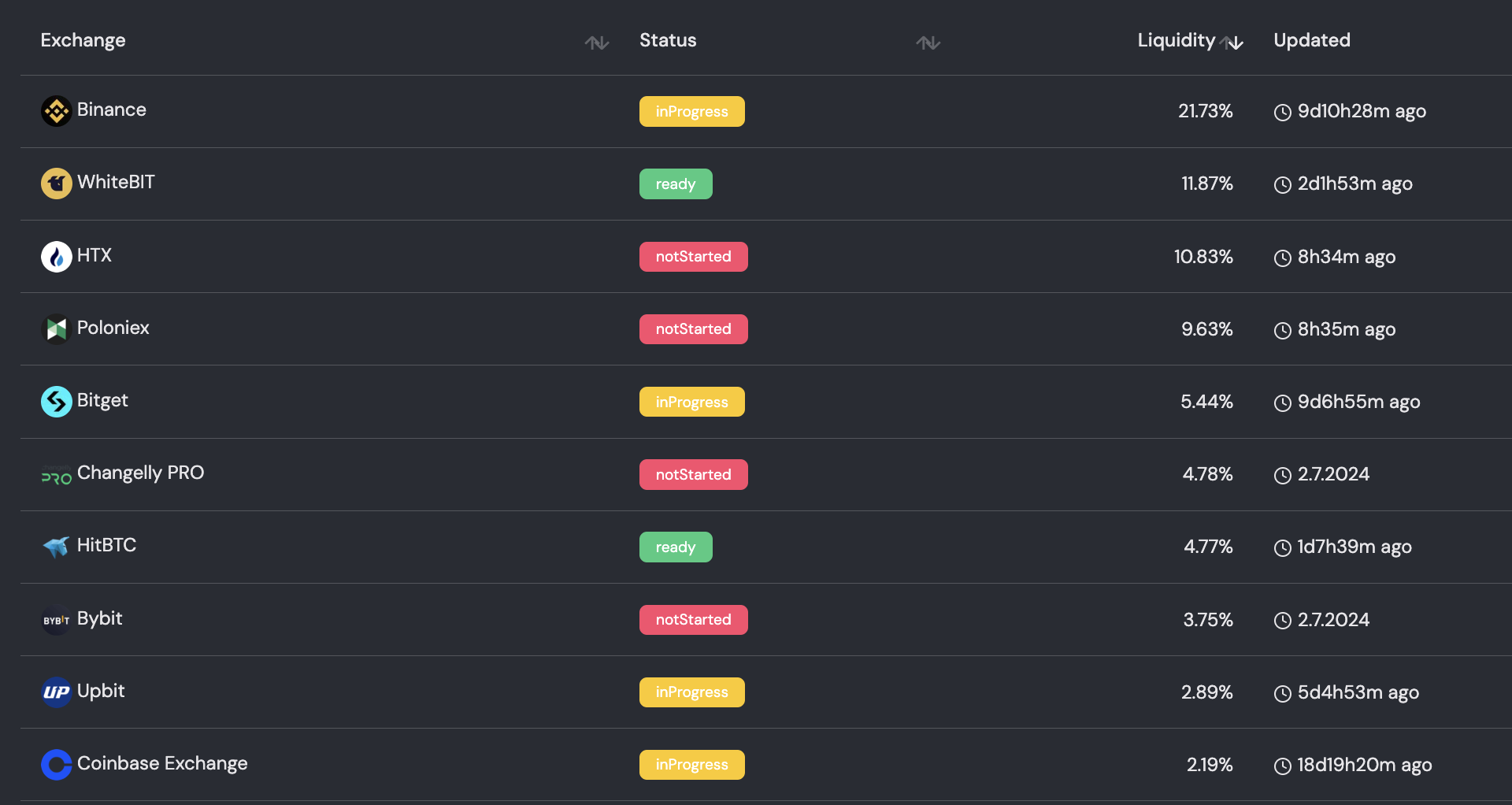Click the clock icon in the WhiteBIT row
The height and width of the screenshot is (805, 1512).
coord(1283,185)
